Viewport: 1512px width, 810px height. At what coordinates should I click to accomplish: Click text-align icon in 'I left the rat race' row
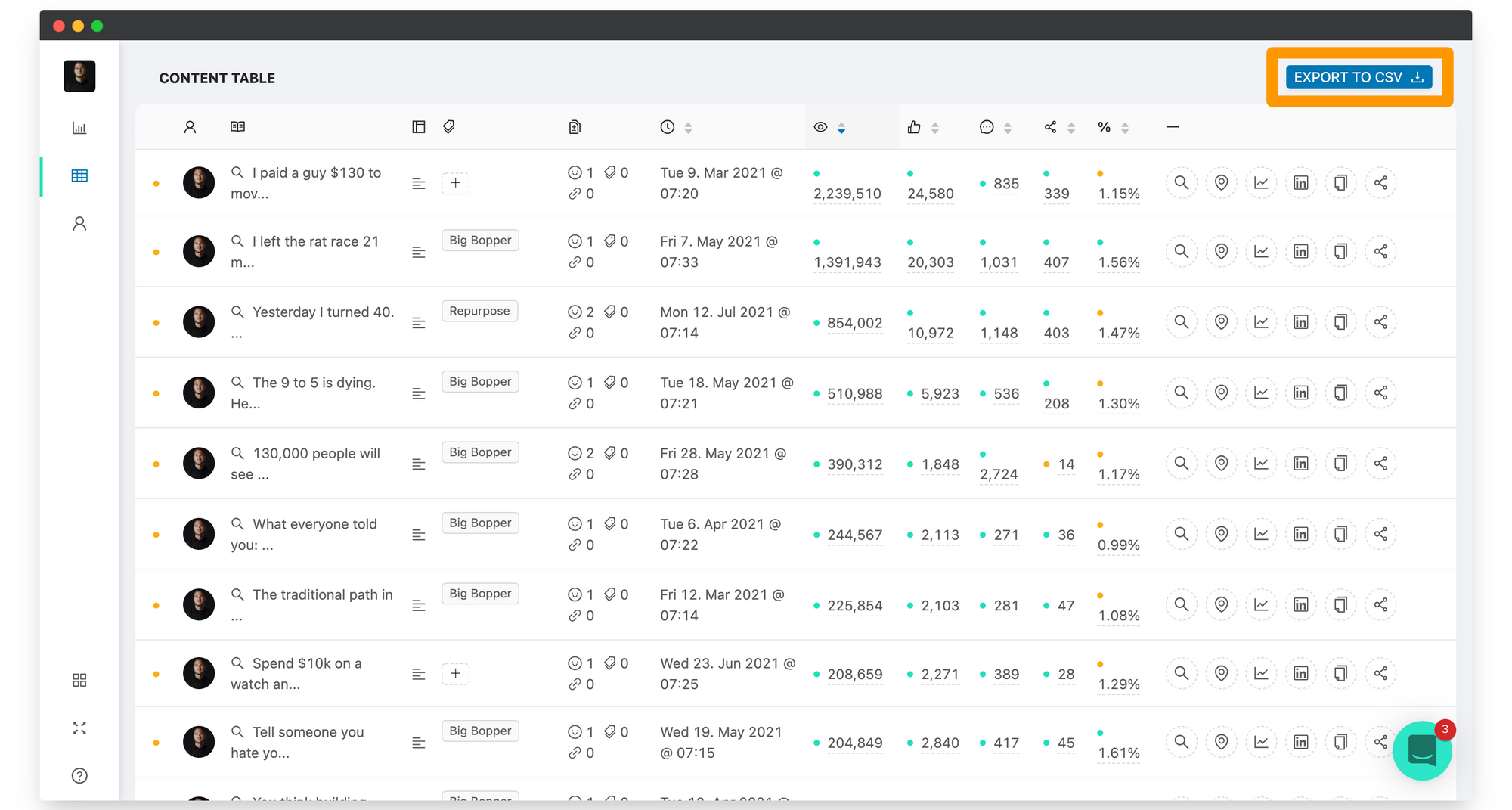419,252
